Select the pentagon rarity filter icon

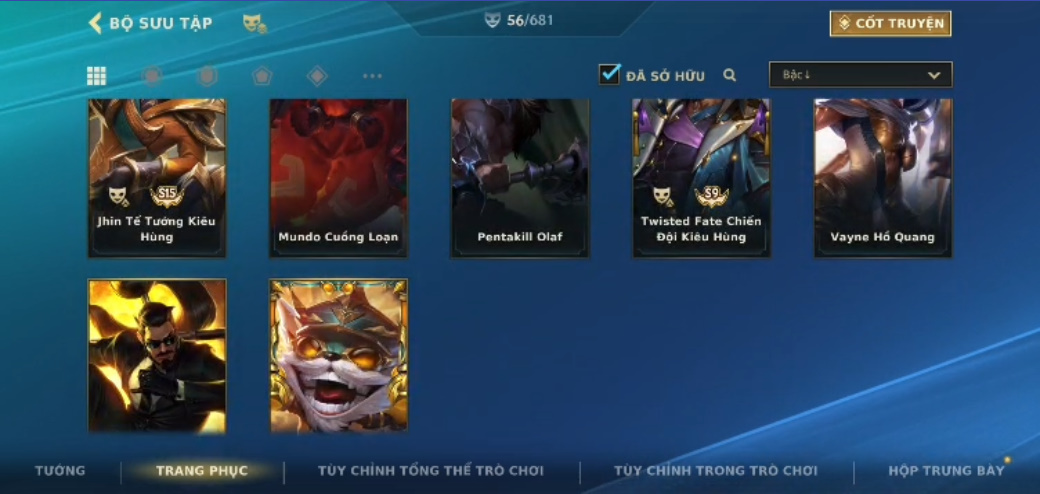point(262,76)
